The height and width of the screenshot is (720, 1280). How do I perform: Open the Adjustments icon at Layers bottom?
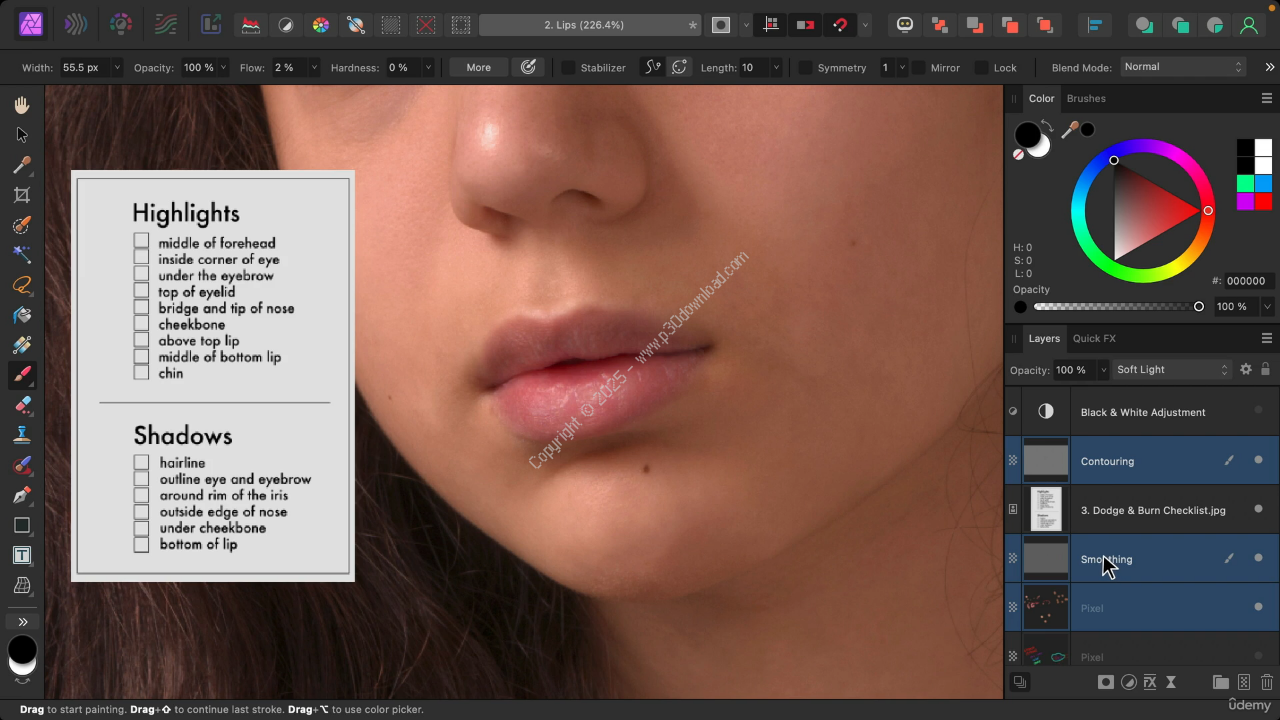pos(1128,682)
